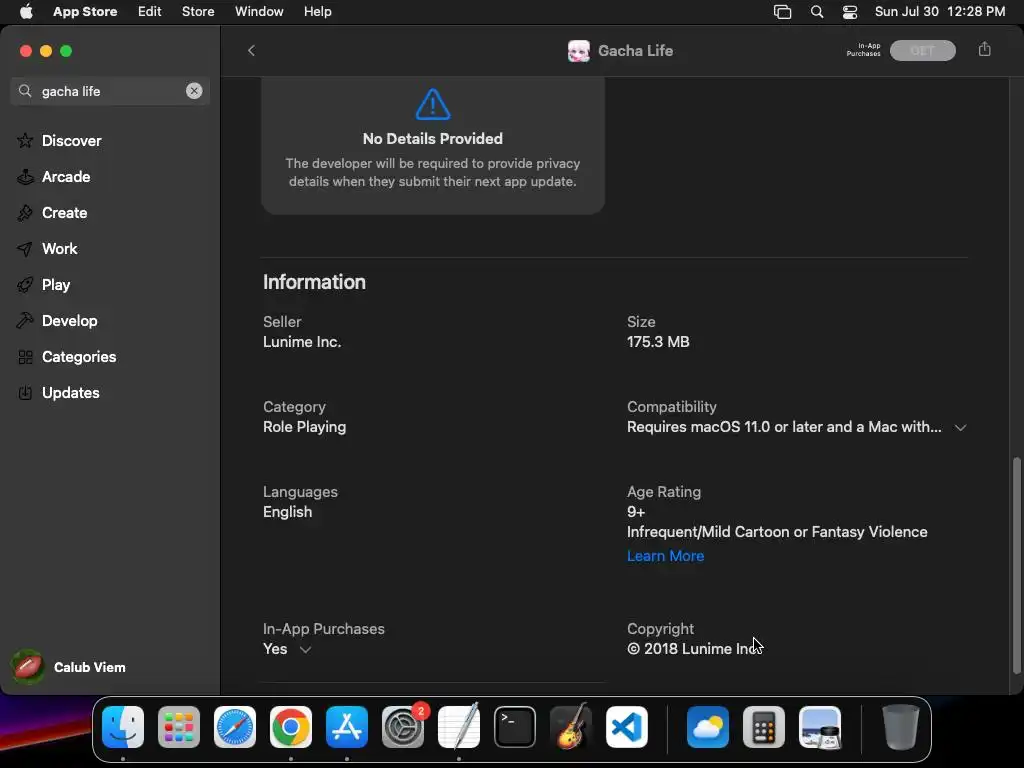Open Calculator from the Dock
Image resolution: width=1024 pixels, height=768 pixels.
764,727
